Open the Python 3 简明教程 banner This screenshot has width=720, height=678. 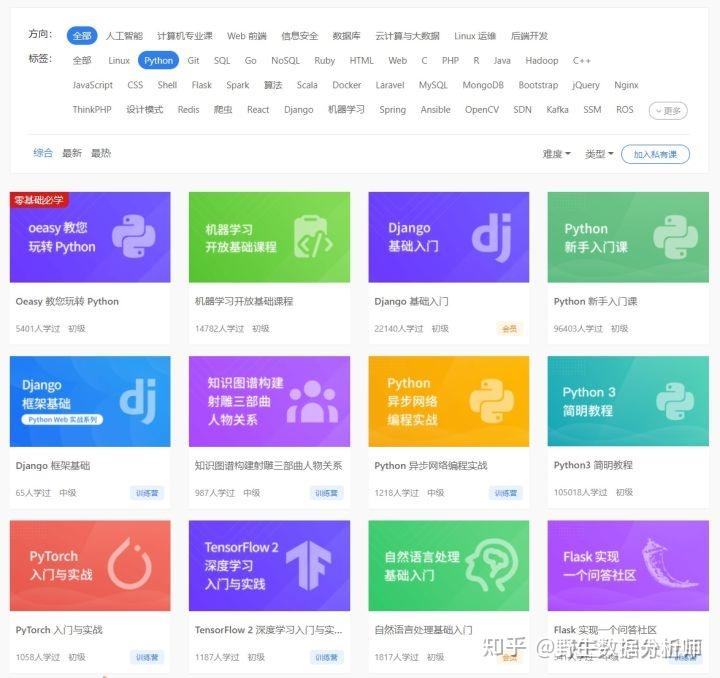628,401
